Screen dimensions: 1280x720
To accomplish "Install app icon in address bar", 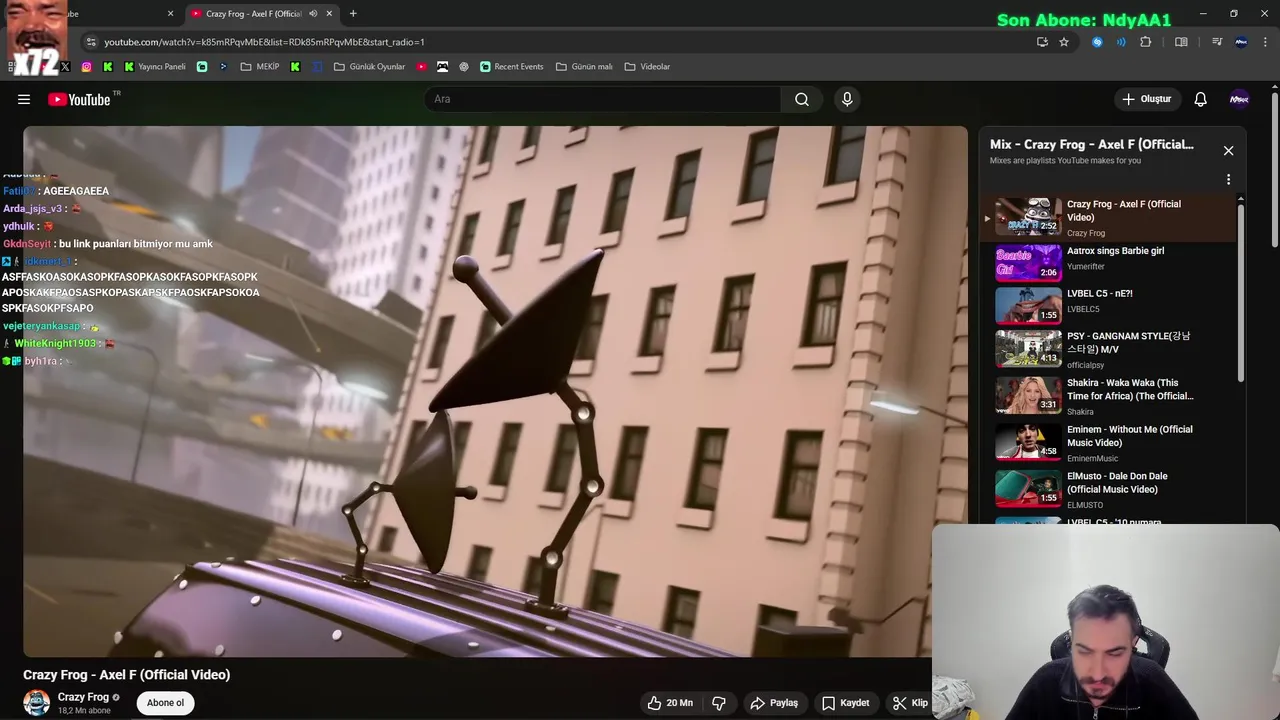I will [x=1042, y=42].
